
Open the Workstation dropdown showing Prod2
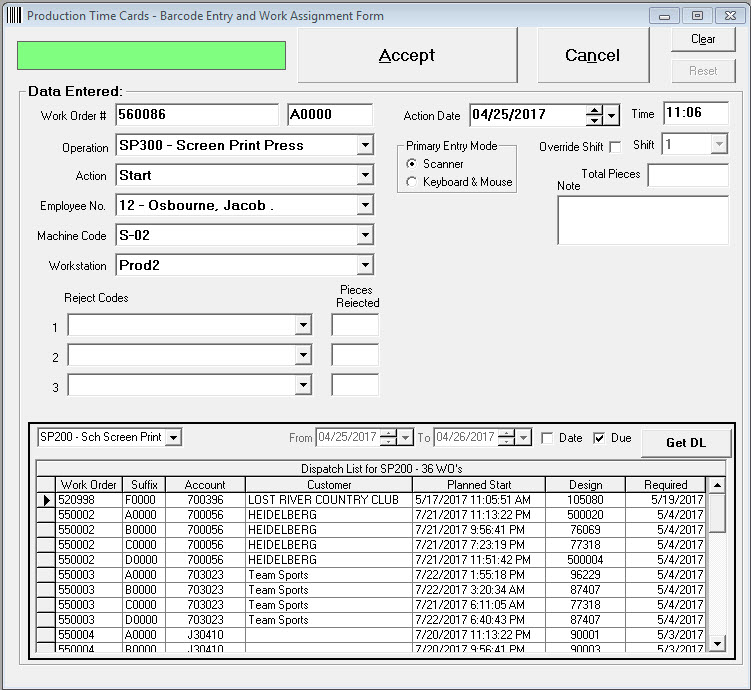pyautogui.click(x=365, y=265)
